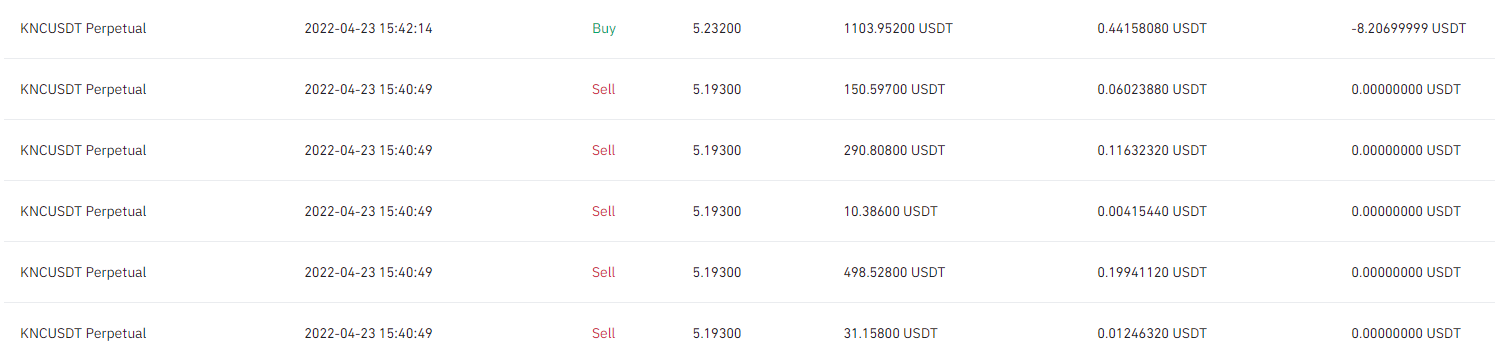Select the 10.38600 USDT amount
Viewport: 1495px width, 360px height.
(891, 211)
